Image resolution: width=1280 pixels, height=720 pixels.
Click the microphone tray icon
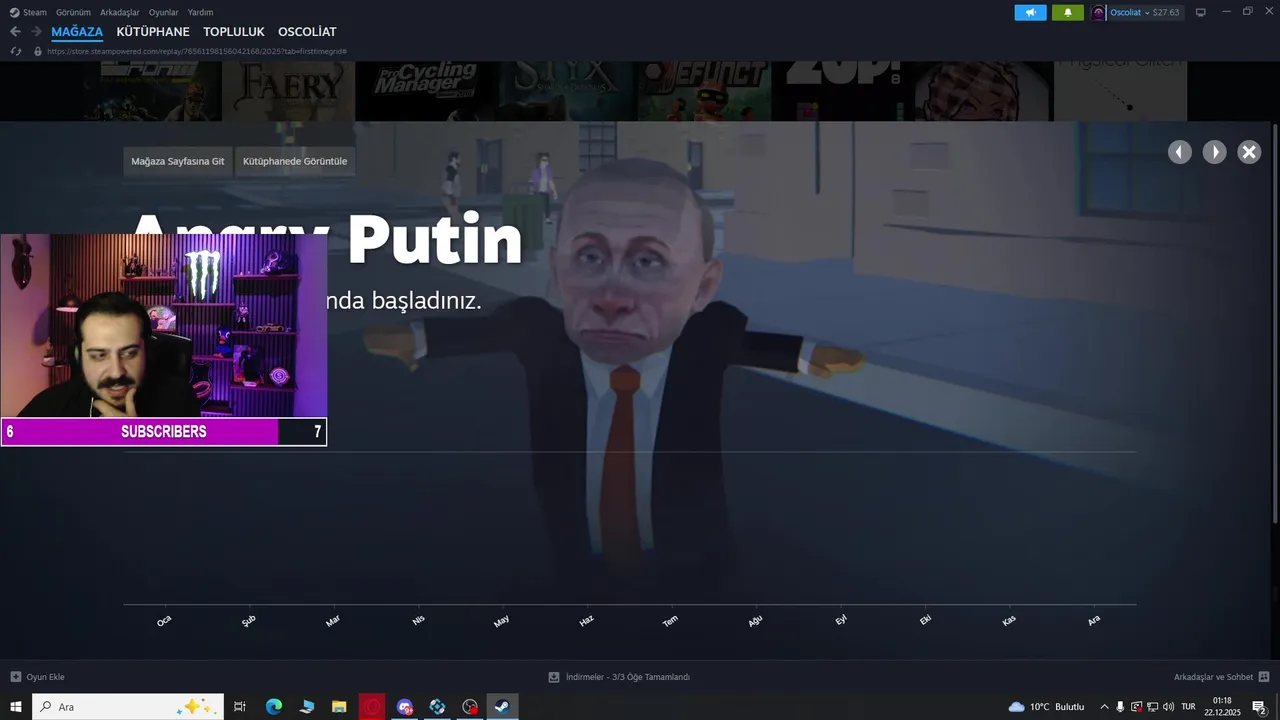coord(1120,707)
